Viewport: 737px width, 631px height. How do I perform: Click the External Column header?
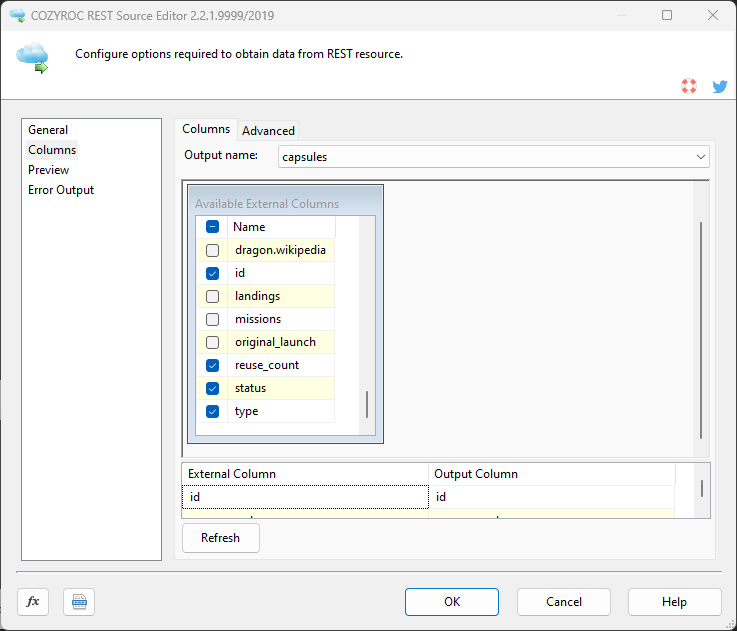point(305,474)
